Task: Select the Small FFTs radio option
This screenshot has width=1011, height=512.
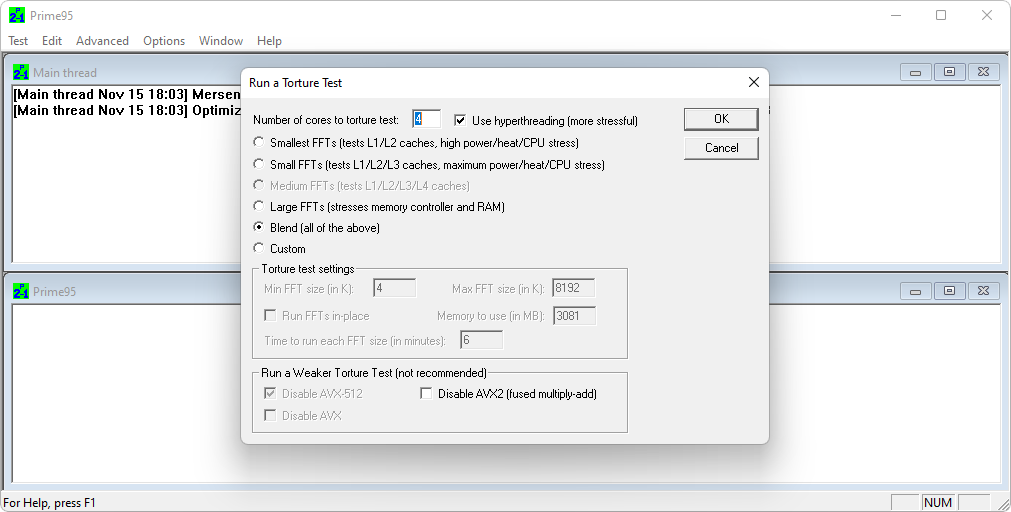Action: click(x=260, y=164)
